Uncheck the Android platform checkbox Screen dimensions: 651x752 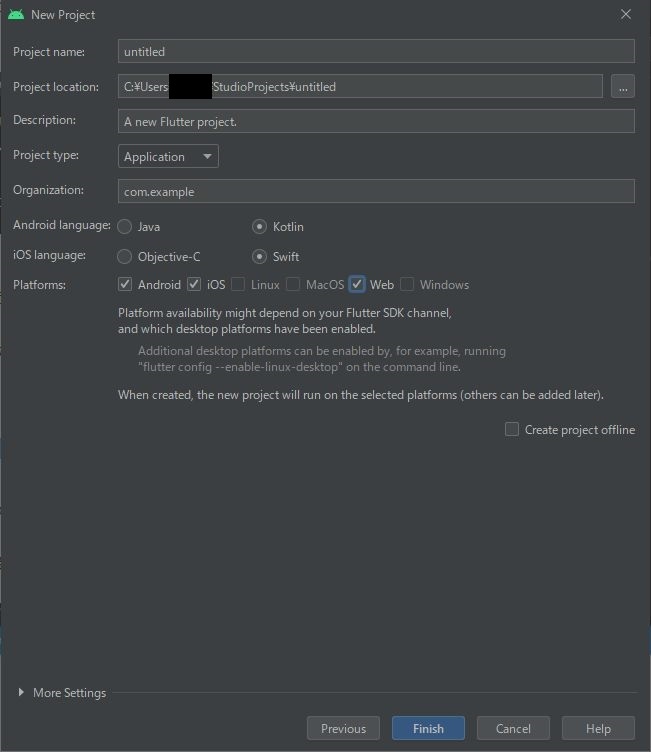click(x=125, y=284)
